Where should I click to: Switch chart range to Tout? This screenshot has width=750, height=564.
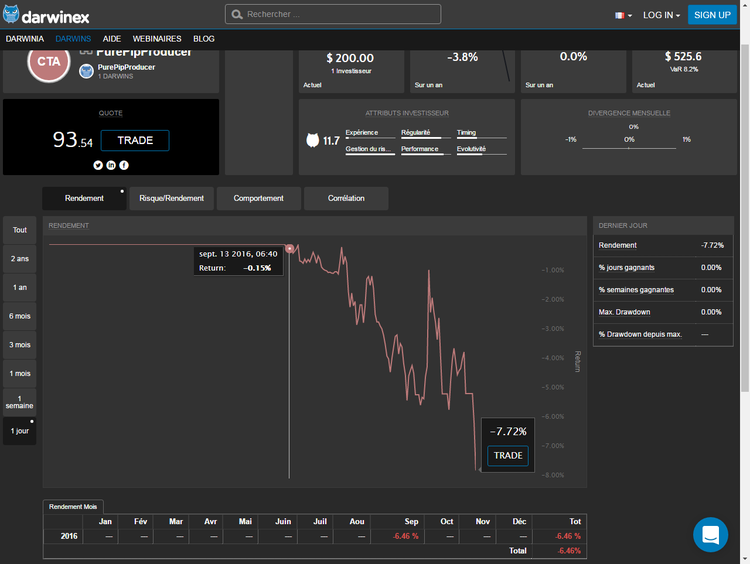coord(19,230)
